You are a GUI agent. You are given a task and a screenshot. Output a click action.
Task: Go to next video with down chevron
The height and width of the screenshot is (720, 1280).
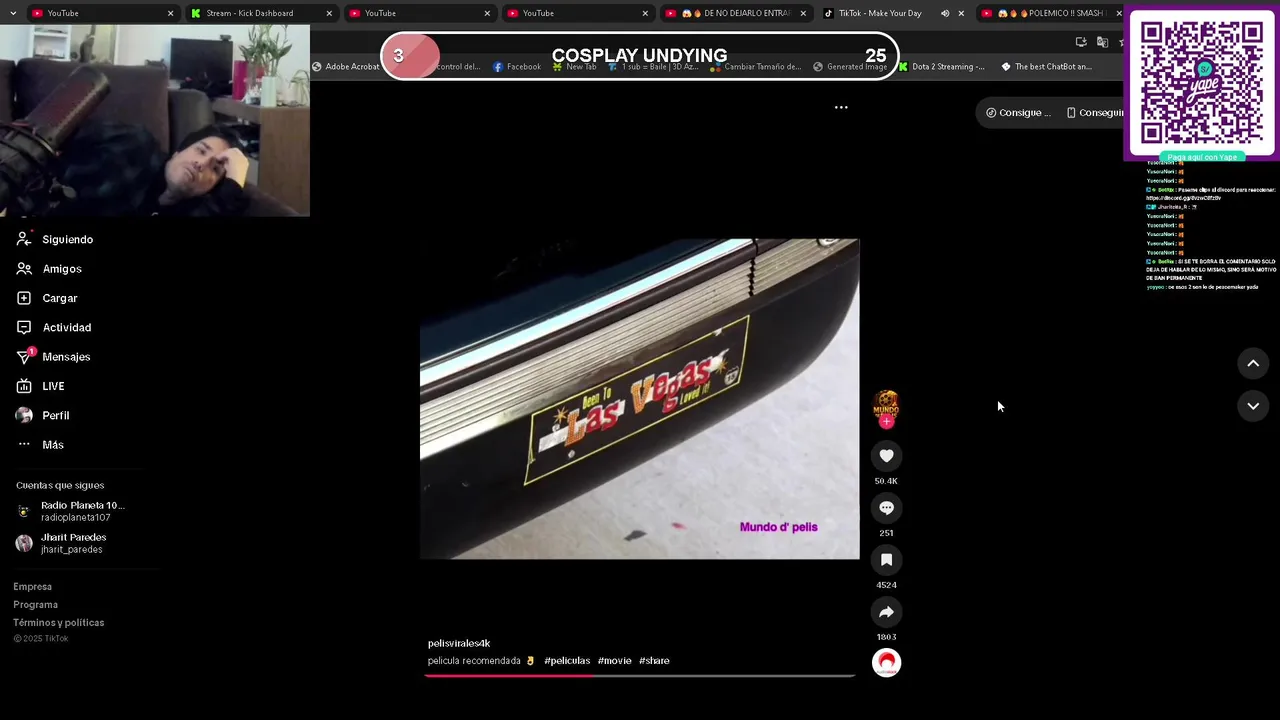click(1253, 406)
